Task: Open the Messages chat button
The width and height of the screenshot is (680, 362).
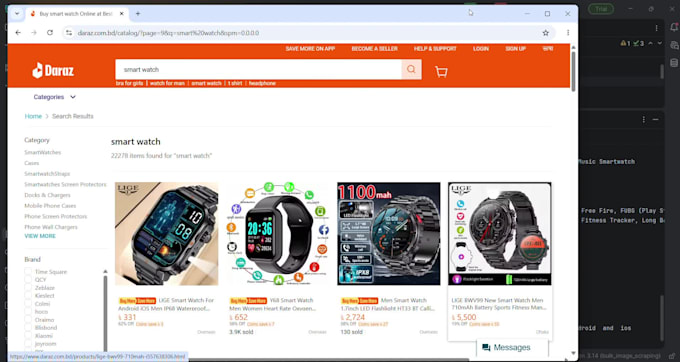Action: (x=513, y=348)
